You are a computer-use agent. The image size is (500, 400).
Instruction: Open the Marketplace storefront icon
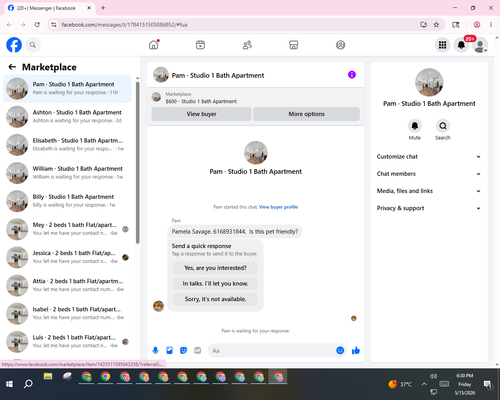[294, 45]
